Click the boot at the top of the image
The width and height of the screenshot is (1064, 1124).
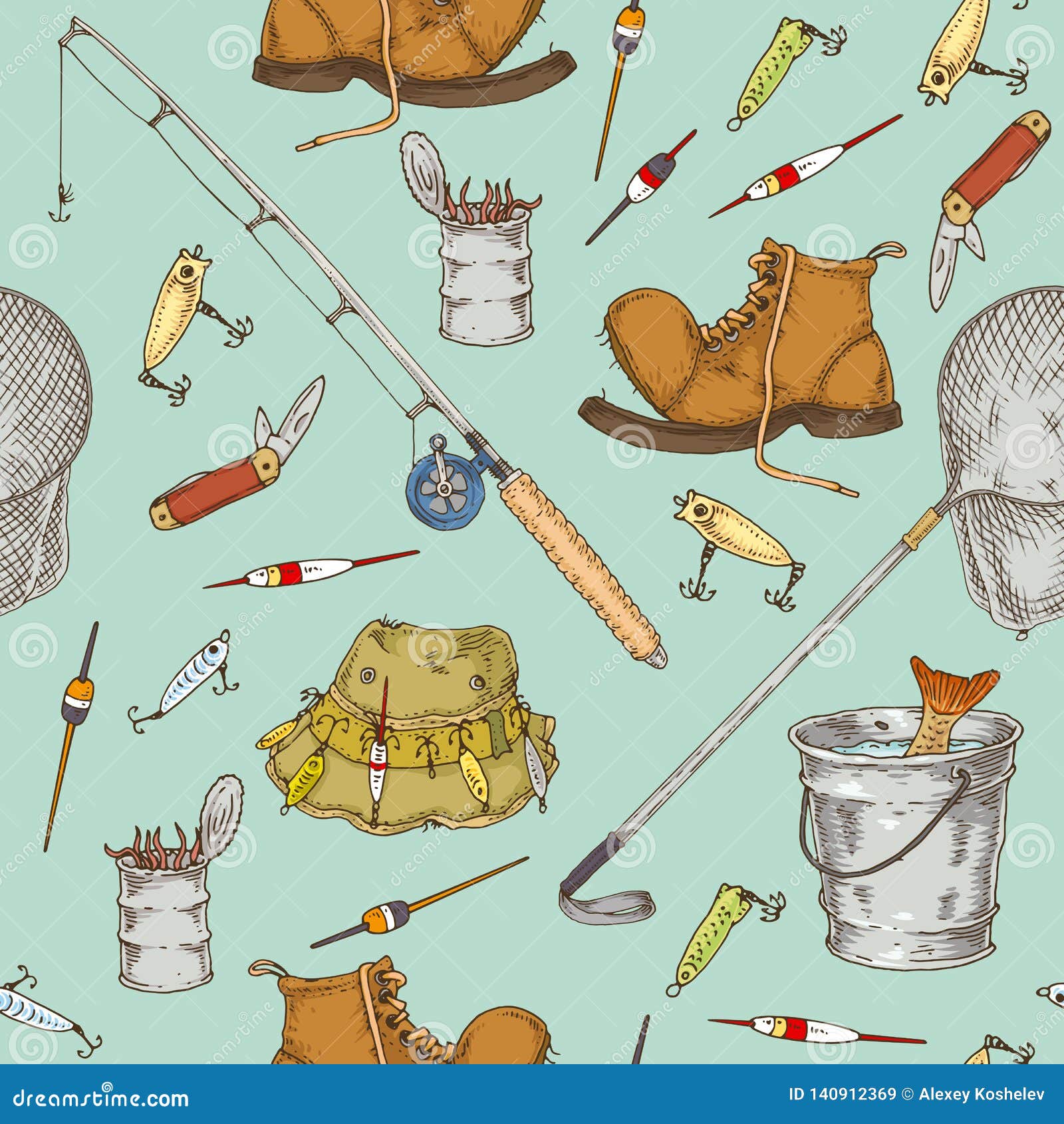click(x=399, y=40)
